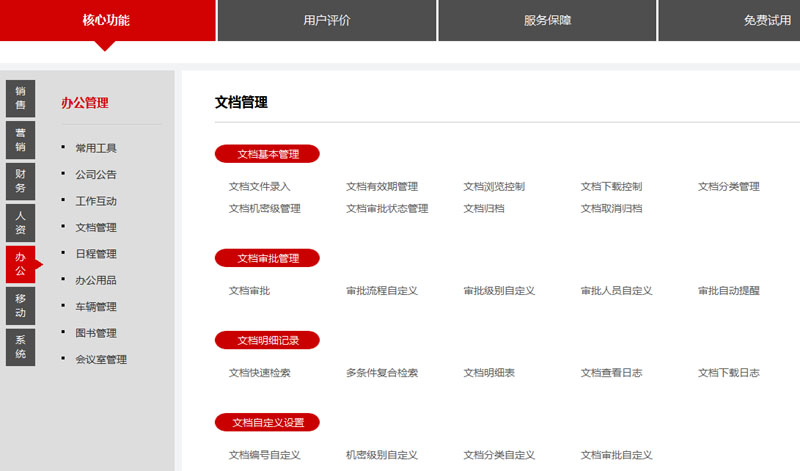Switch to 财务 sidebar category
The image size is (800, 471).
coord(20,181)
